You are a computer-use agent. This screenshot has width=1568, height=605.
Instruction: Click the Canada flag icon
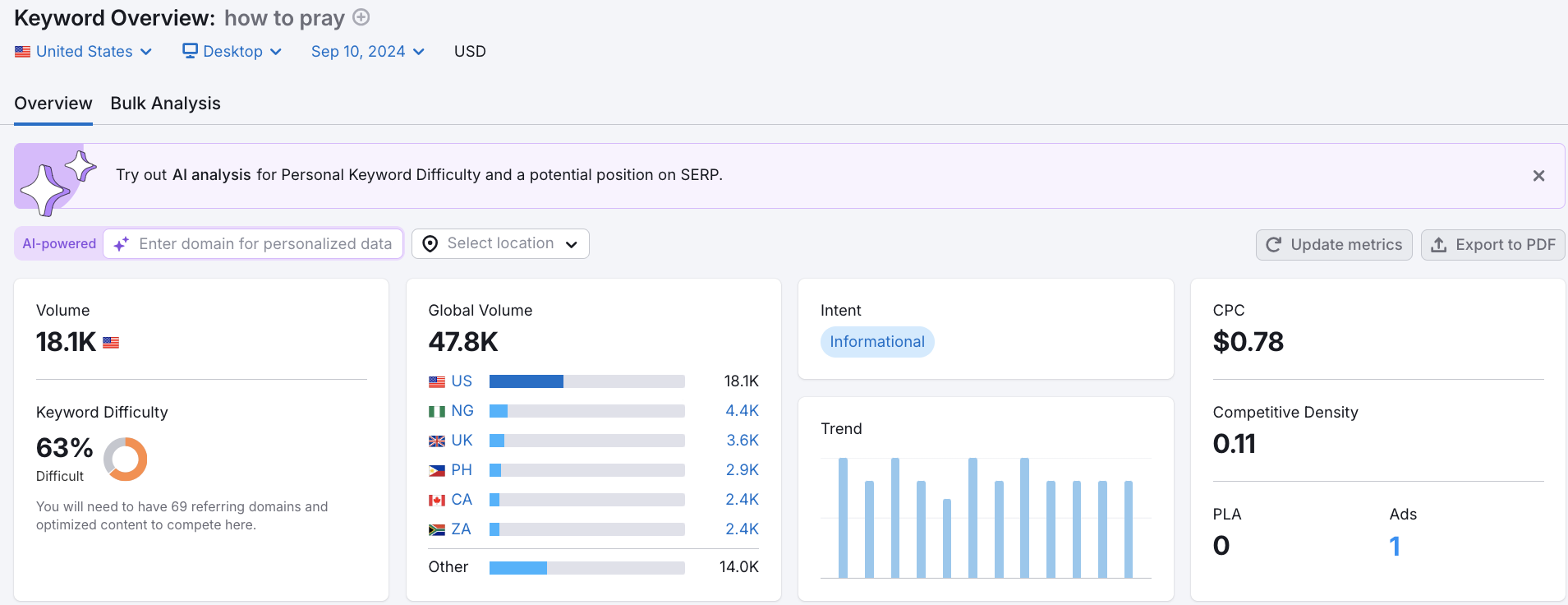click(x=437, y=501)
